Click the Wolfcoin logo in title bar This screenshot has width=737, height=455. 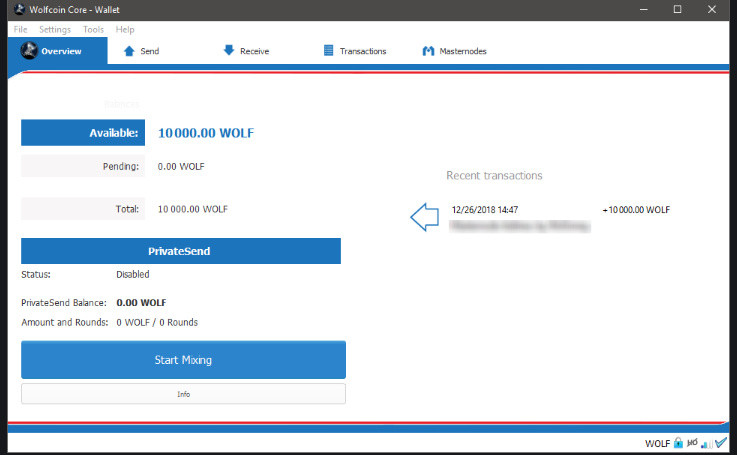[x=19, y=9]
